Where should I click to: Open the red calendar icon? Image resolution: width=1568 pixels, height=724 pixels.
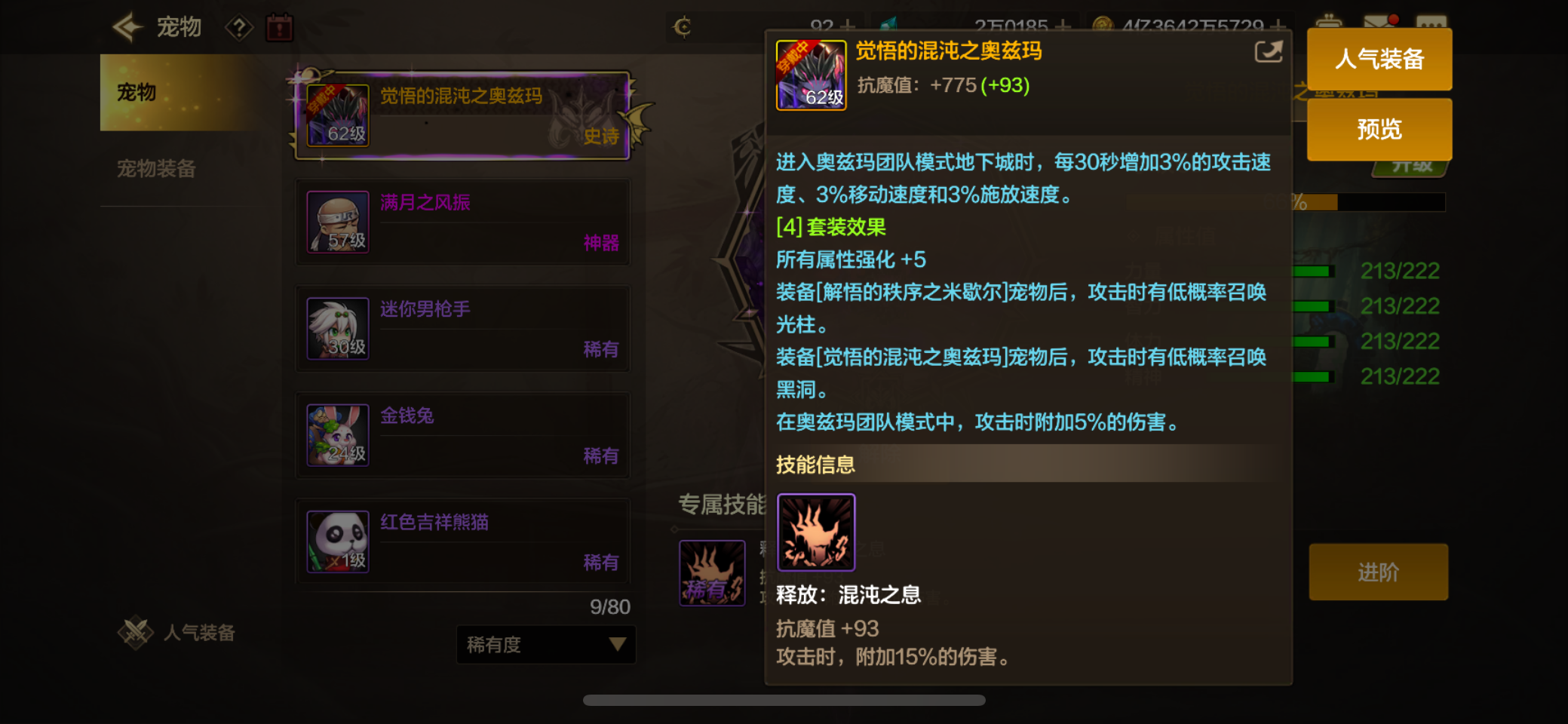279,28
